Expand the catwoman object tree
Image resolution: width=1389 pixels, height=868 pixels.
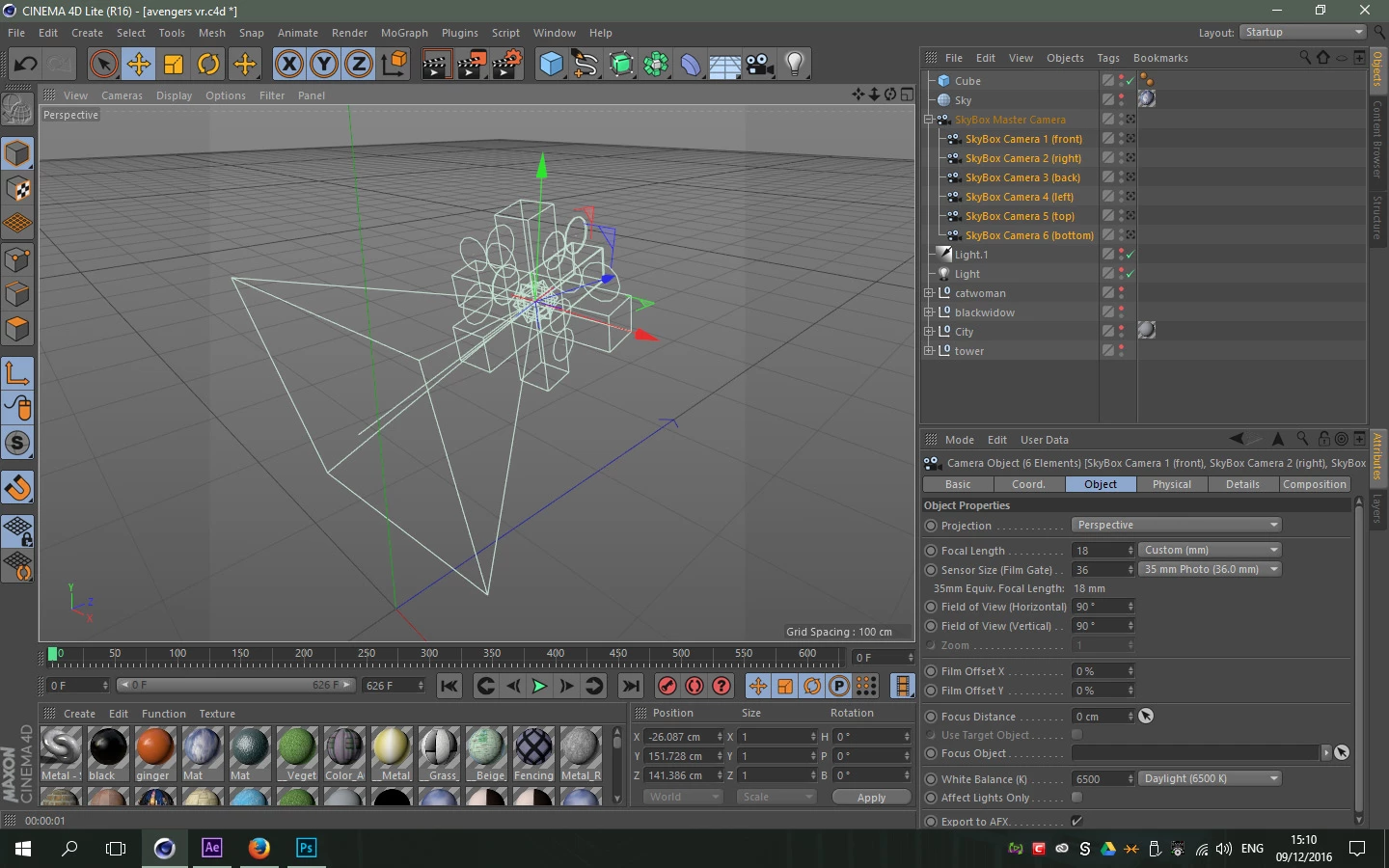[928, 293]
